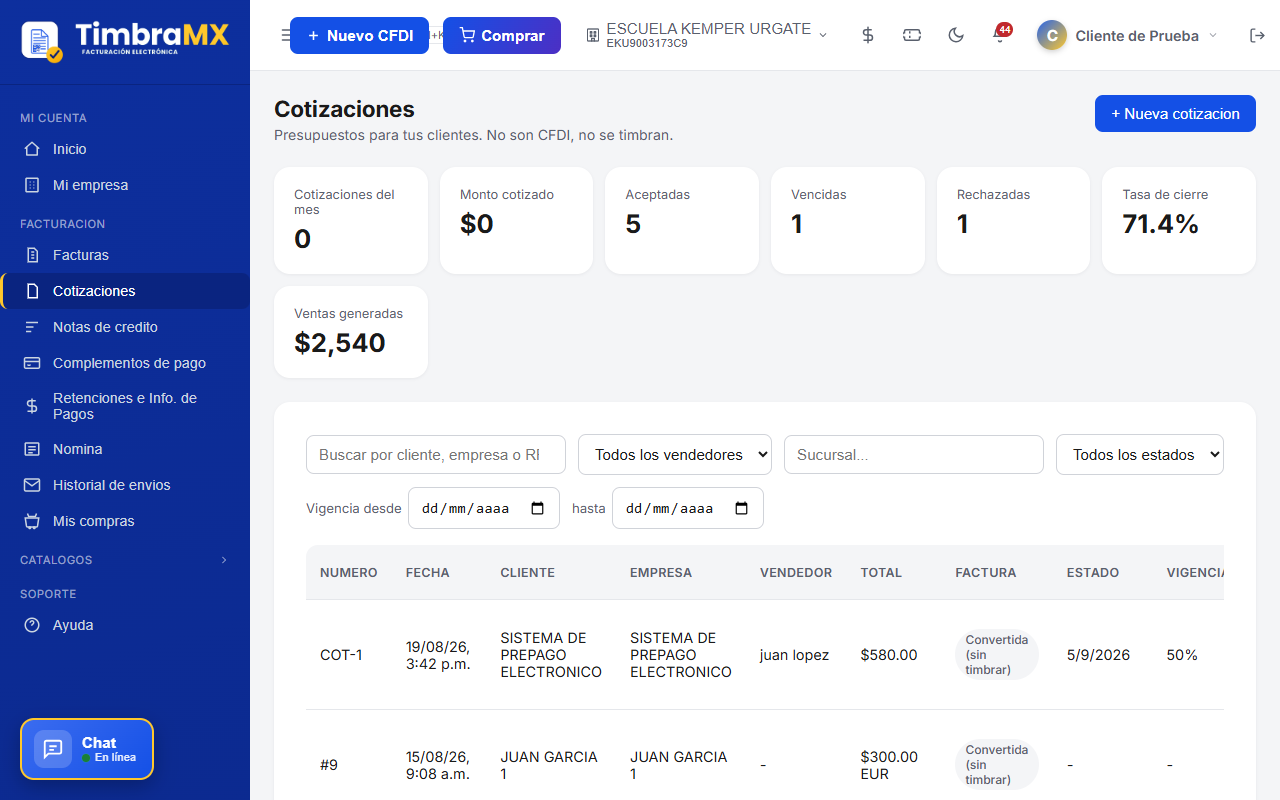
Task: Click the help circle icon beside Ayuda
Action: (x=32, y=625)
